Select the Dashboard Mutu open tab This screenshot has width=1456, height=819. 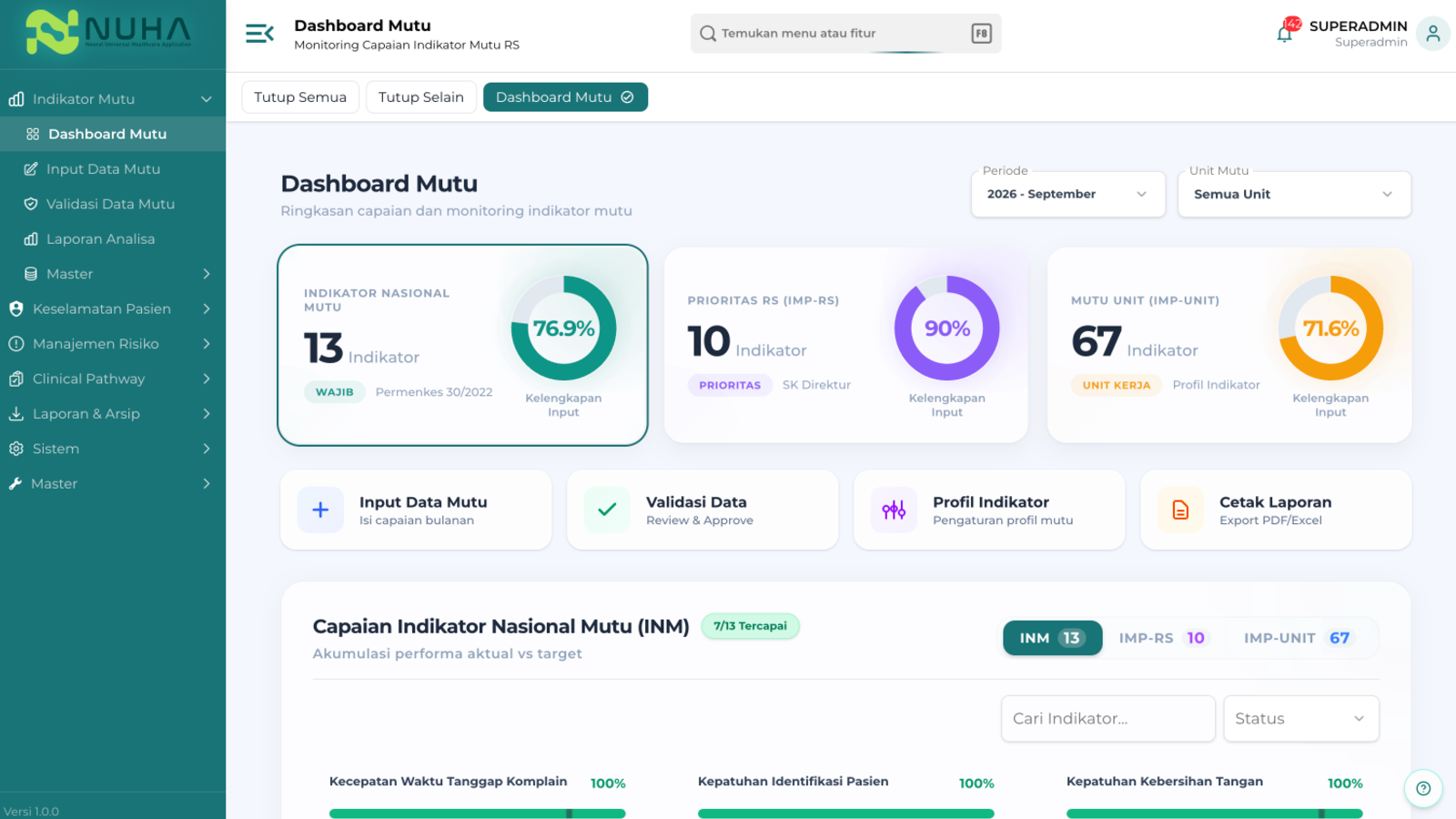[x=565, y=97]
